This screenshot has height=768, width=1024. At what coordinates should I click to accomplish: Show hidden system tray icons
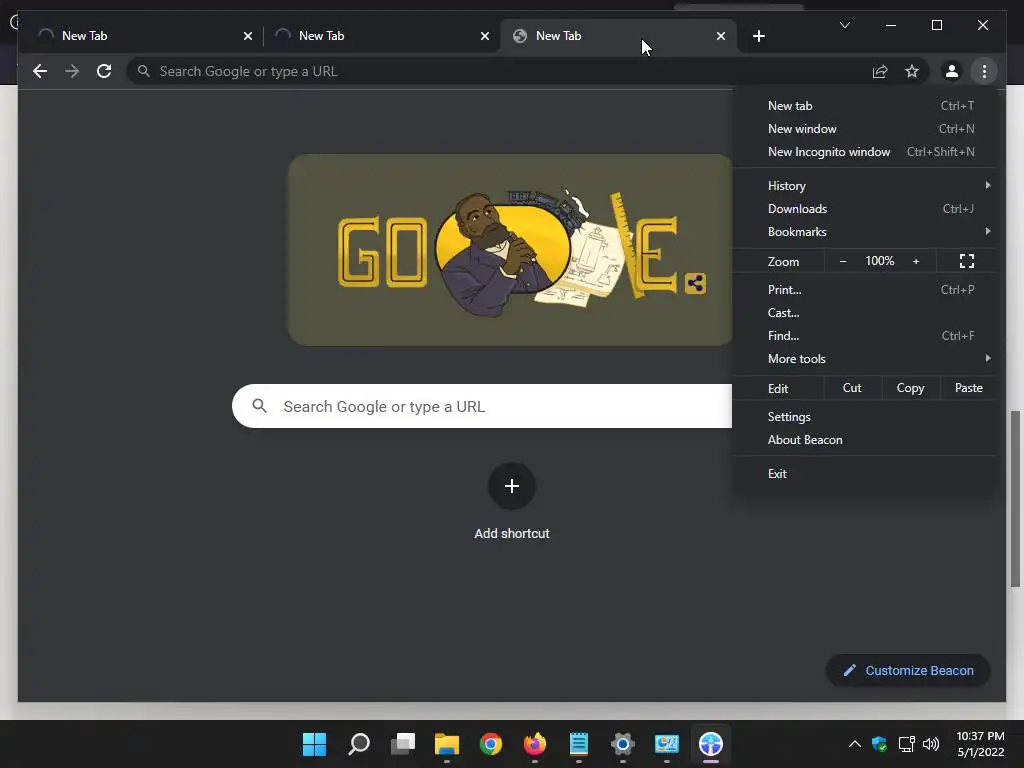click(854, 744)
